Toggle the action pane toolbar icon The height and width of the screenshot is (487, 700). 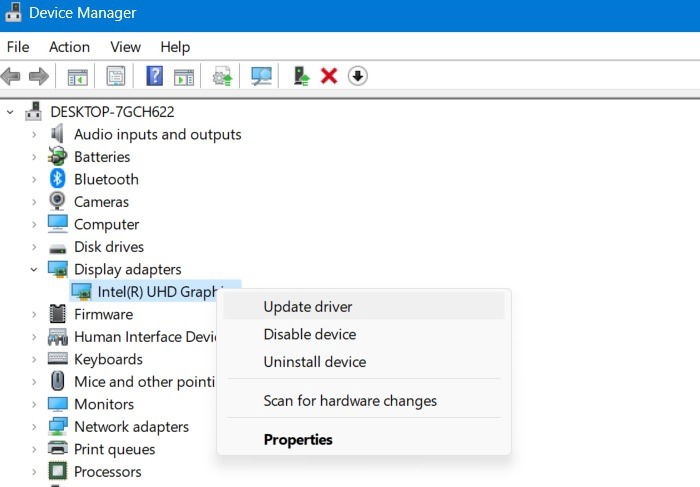[183, 77]
